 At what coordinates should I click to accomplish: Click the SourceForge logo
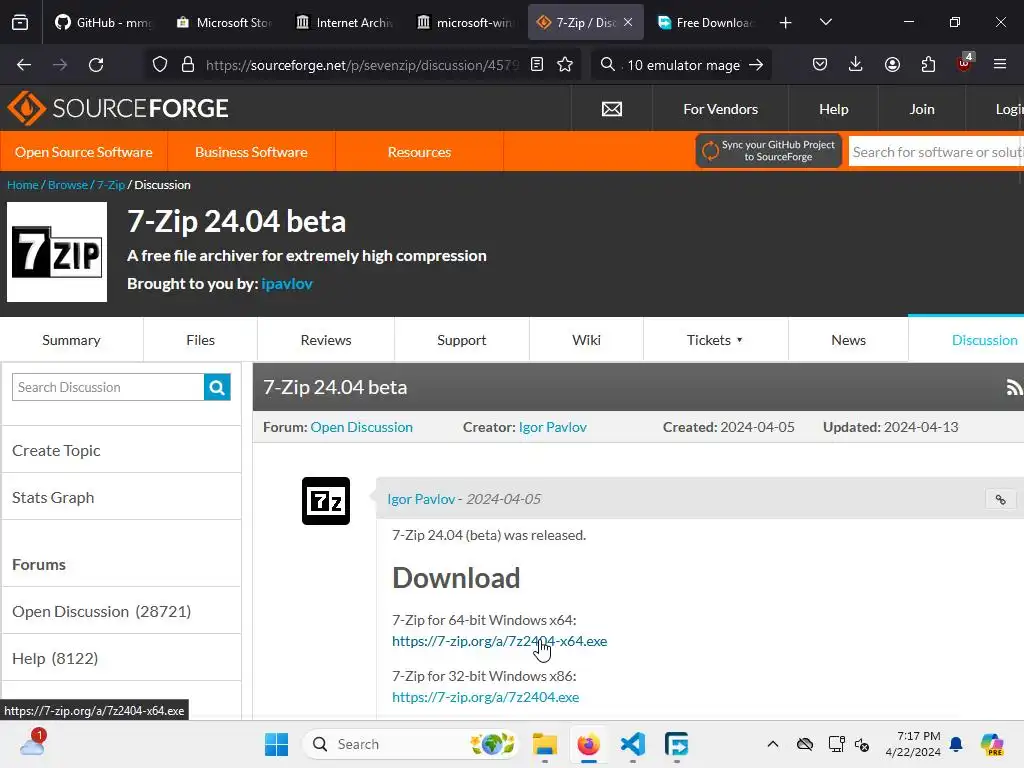118,108
